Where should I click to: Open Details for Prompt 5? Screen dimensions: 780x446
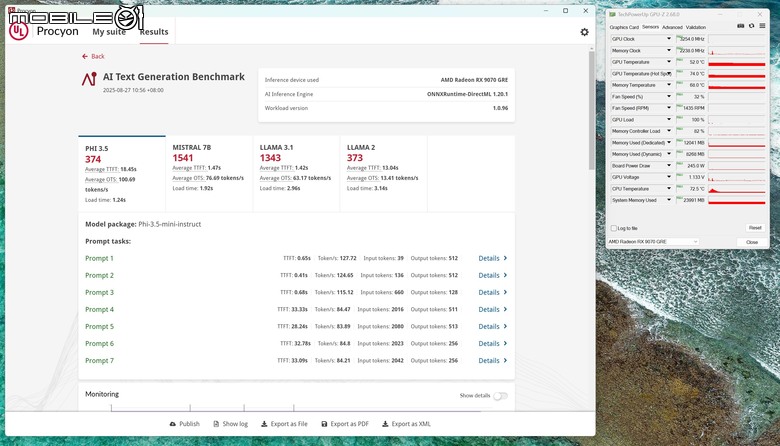click(492, 326)
